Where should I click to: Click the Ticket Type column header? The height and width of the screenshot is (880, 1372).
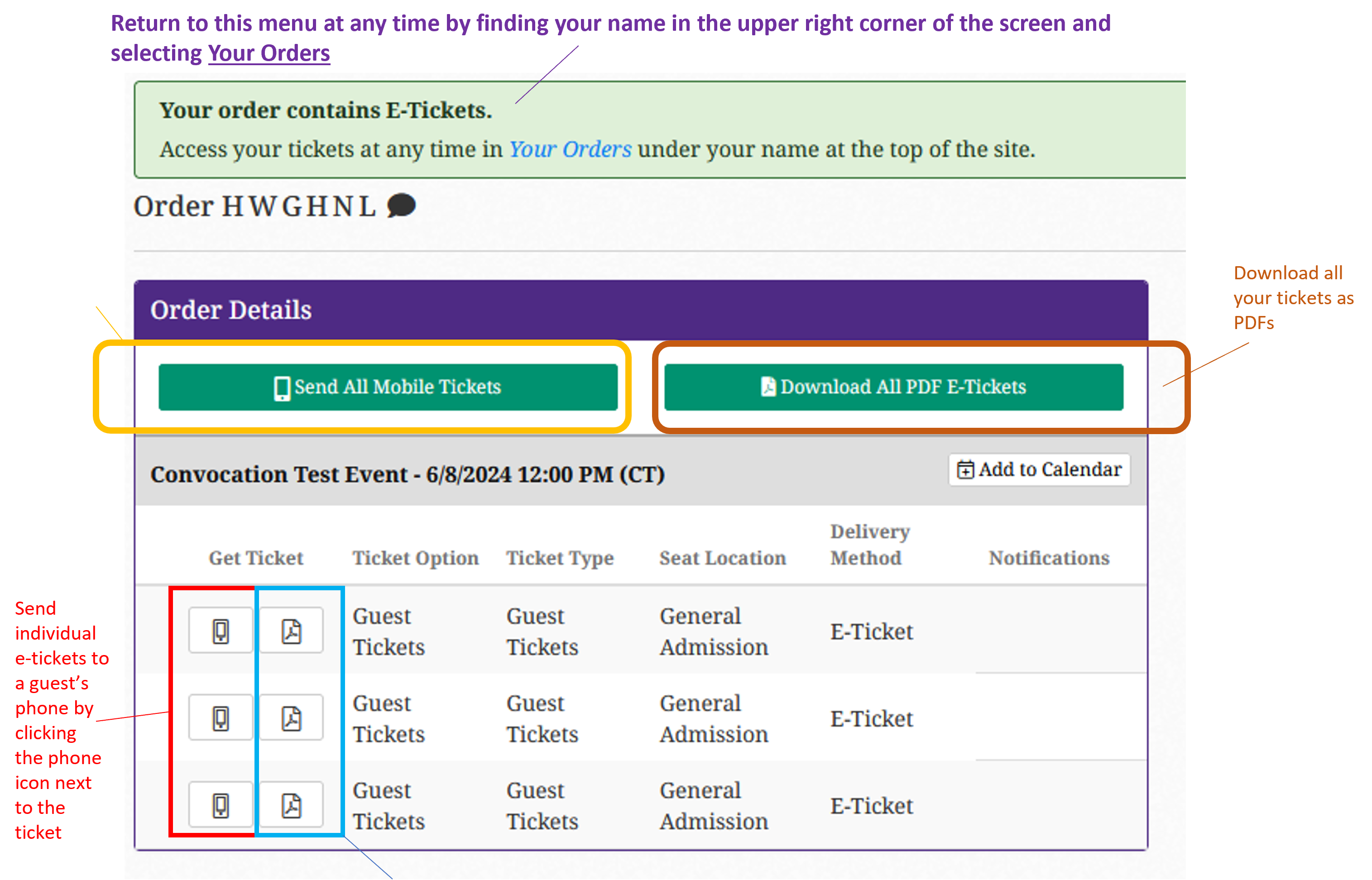[x=561, y=558]
